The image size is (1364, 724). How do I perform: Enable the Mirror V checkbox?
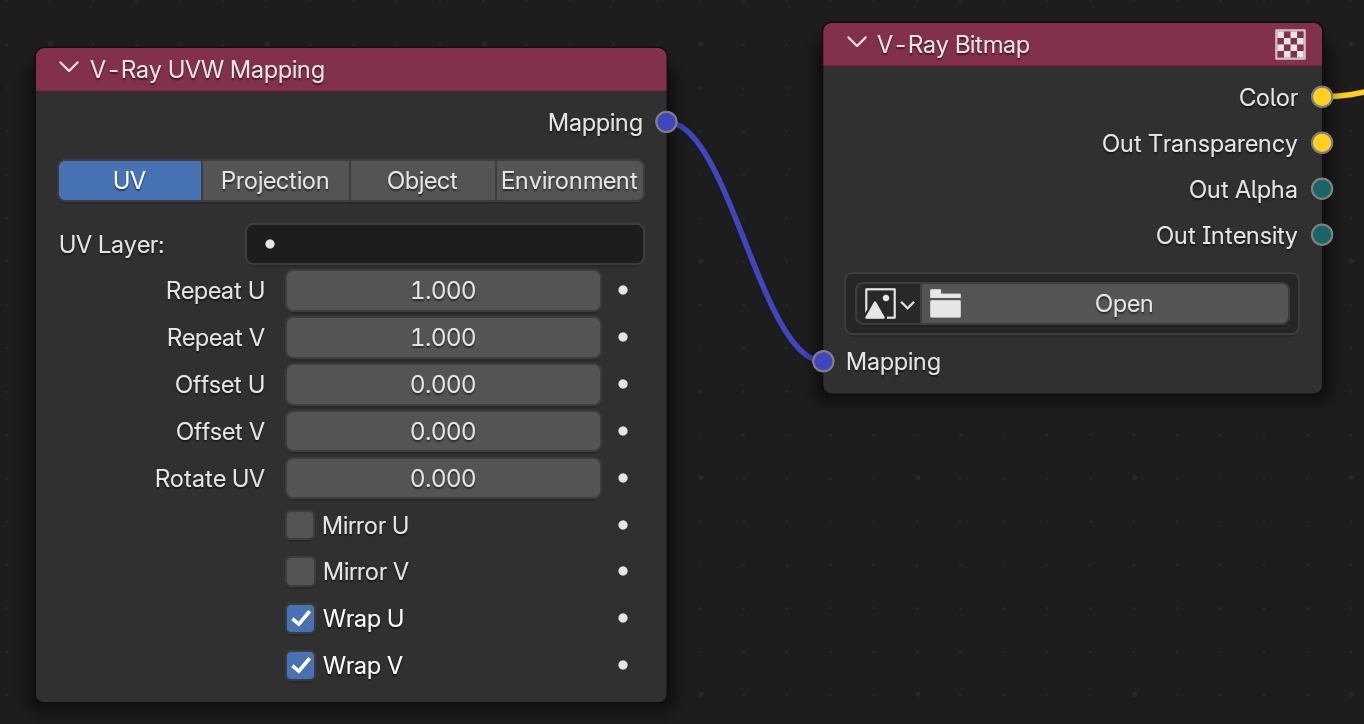point(300,572)
